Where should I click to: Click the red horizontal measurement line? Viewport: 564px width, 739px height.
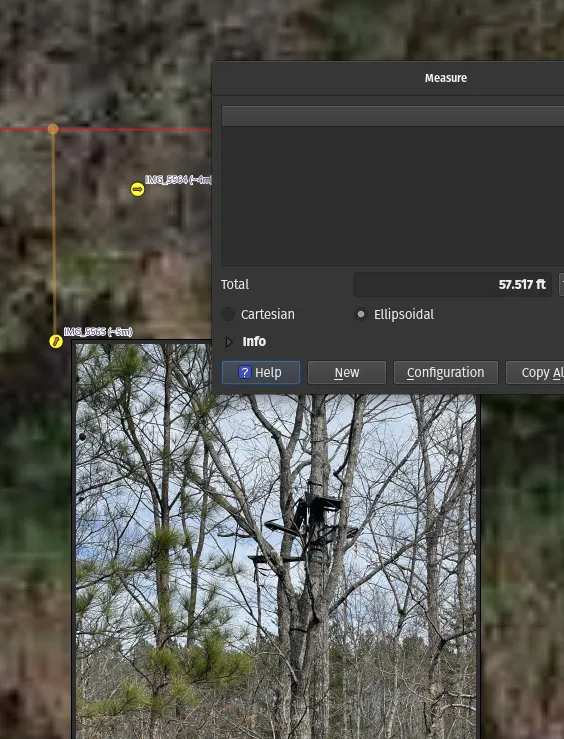click(134, 129)
